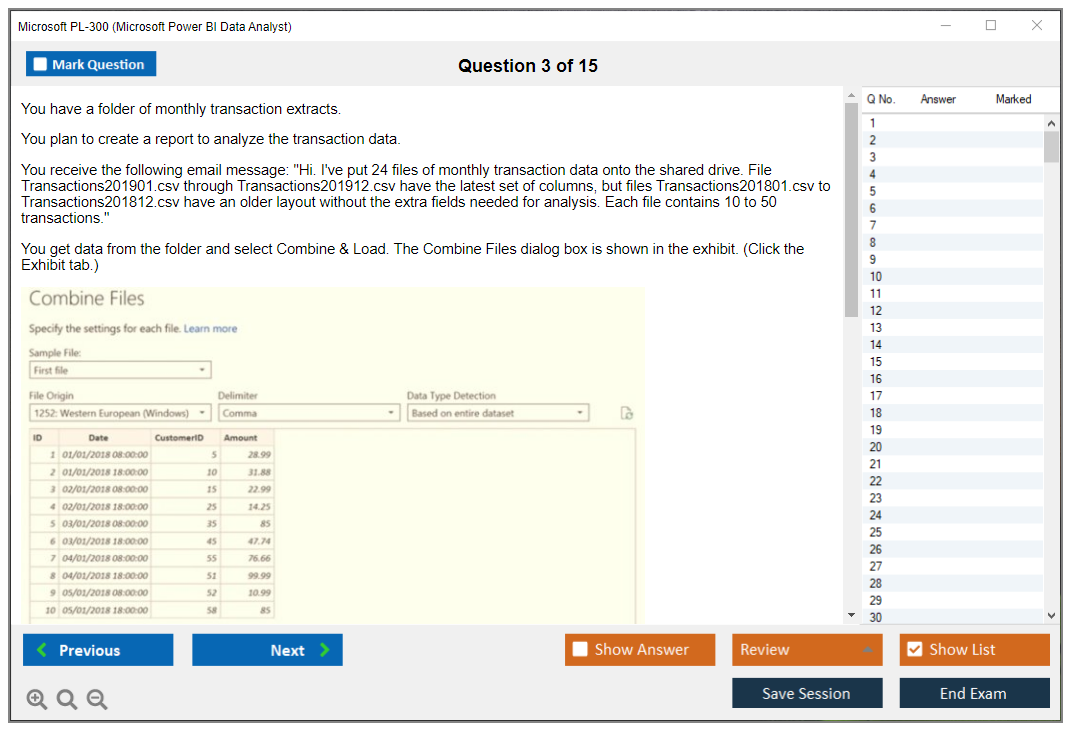This screenshot has height=735, width=1075.
Task: Zoom in with the plus magnifier icon
Action: click(x=37, y=699)
